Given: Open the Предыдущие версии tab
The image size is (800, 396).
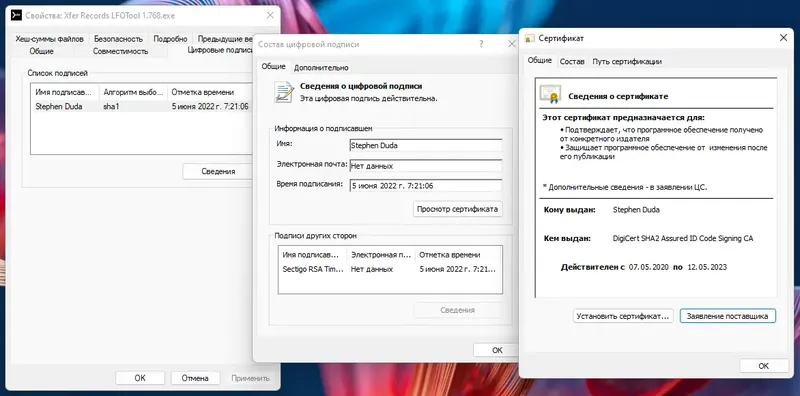Looking at the screenshot, I should tap(224, 39).
